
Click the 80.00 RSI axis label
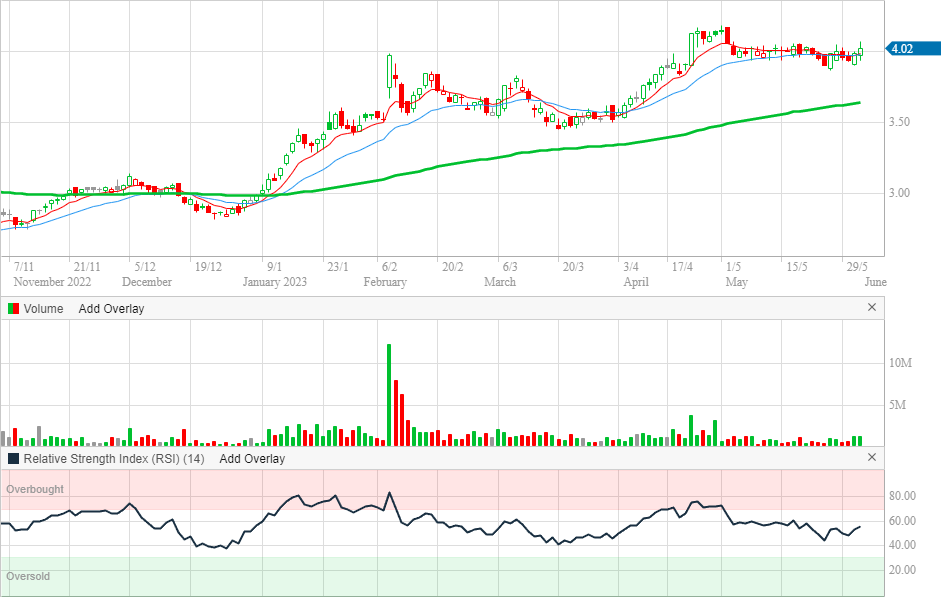[x=904, y=496]
